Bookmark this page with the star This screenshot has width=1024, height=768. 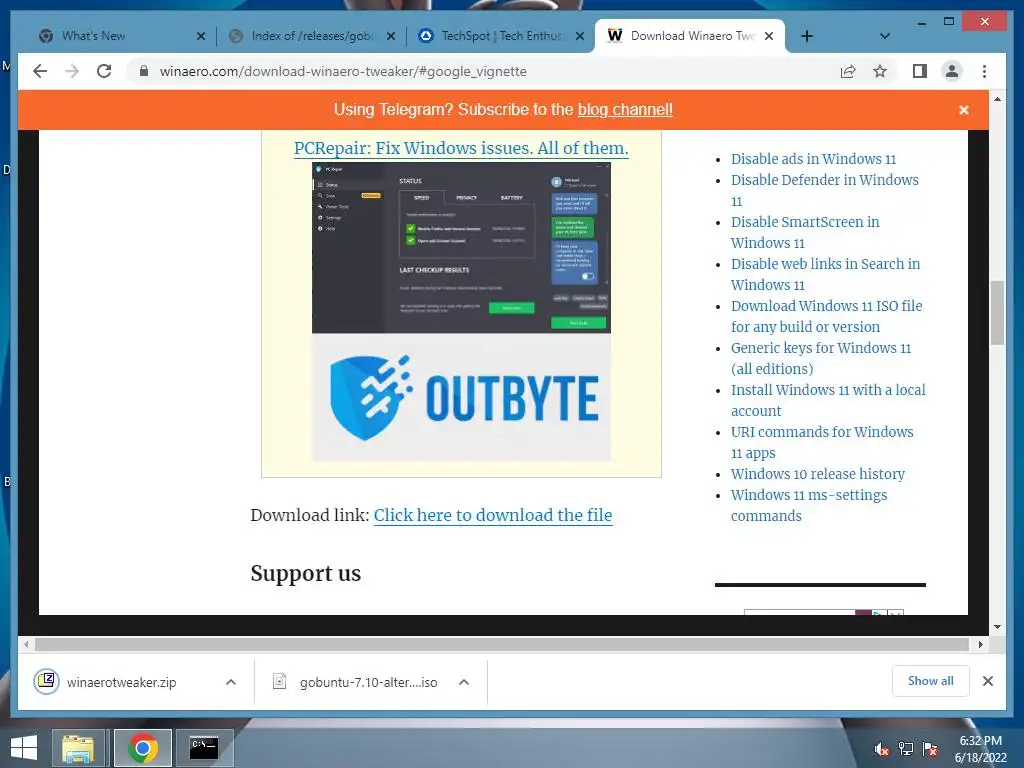pyautogui.click(x=880, y=71)
